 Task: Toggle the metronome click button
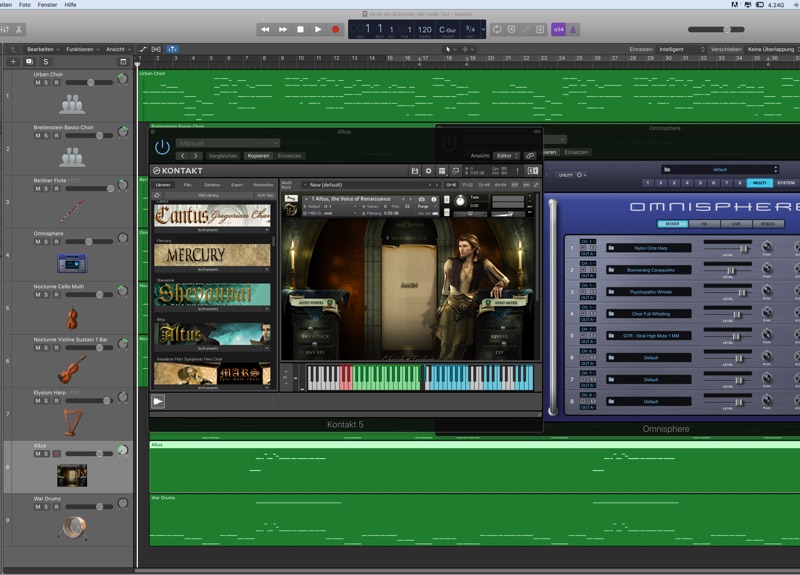[x=573, y=30]
